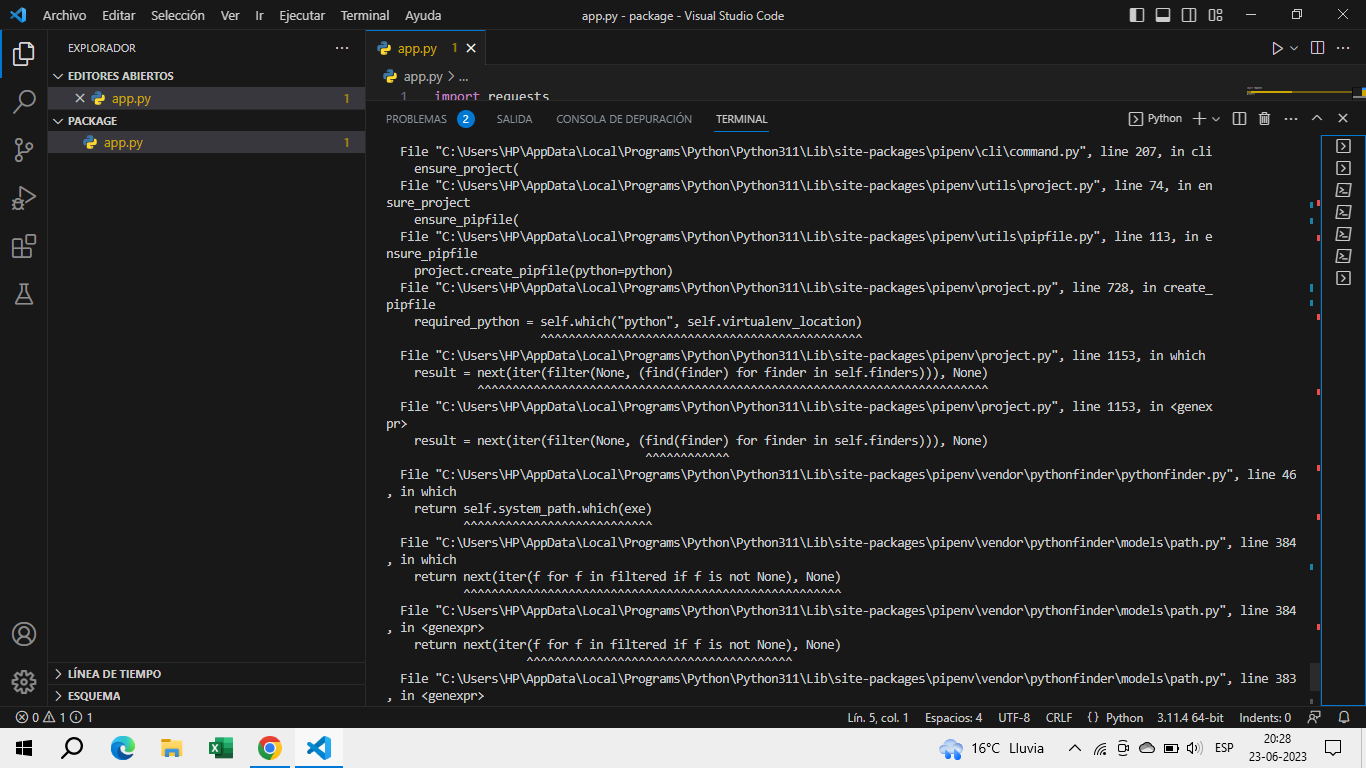Open terminal panel more actions menu
Image resolution: width=1366 pixels, height=768 pixels.
[x=1290, y=118]
